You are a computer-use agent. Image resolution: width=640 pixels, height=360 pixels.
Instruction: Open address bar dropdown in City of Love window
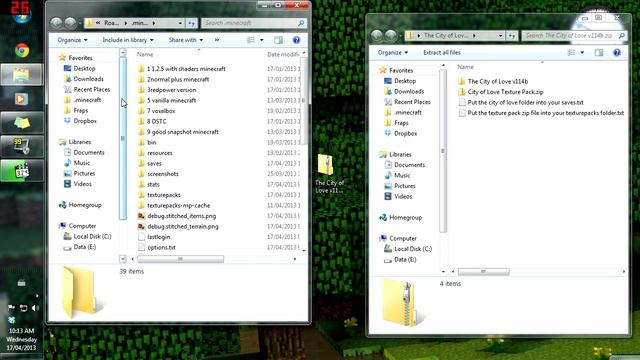click(500, 36)
